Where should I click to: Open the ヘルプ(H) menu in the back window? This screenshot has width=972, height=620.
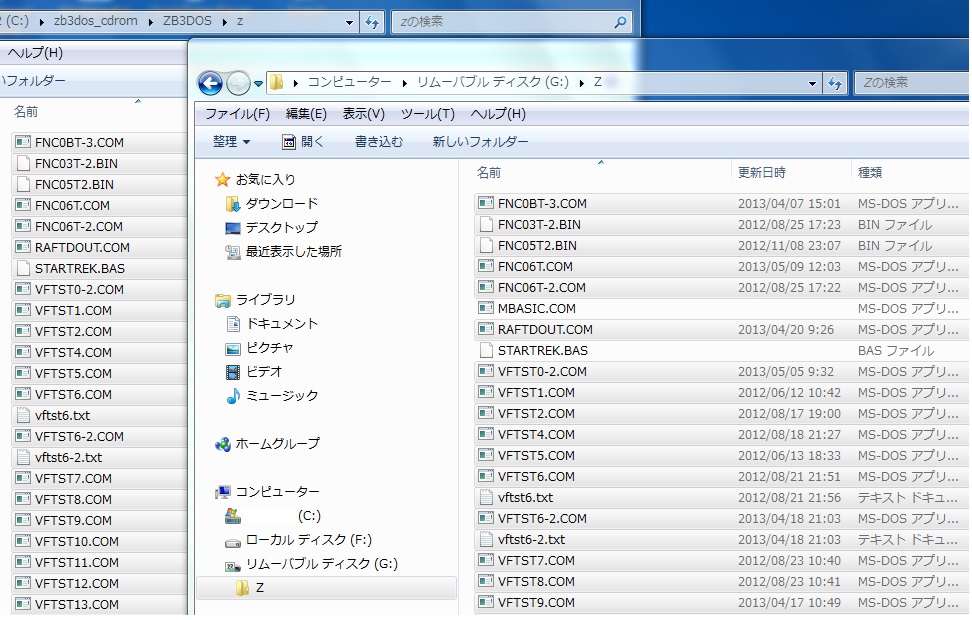[x=35, y=53]
